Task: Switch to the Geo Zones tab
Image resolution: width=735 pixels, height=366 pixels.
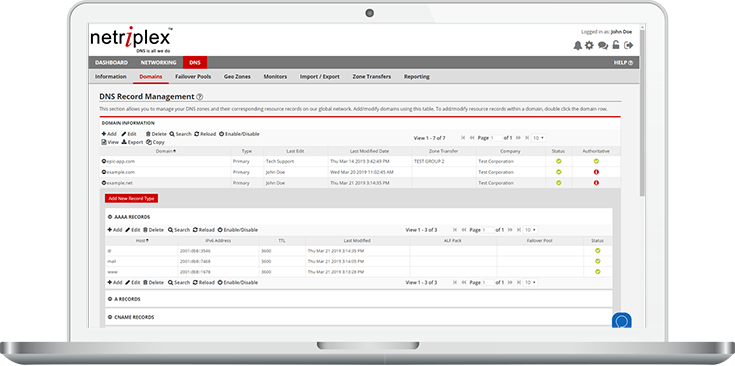Action: (x=237, y=76)
